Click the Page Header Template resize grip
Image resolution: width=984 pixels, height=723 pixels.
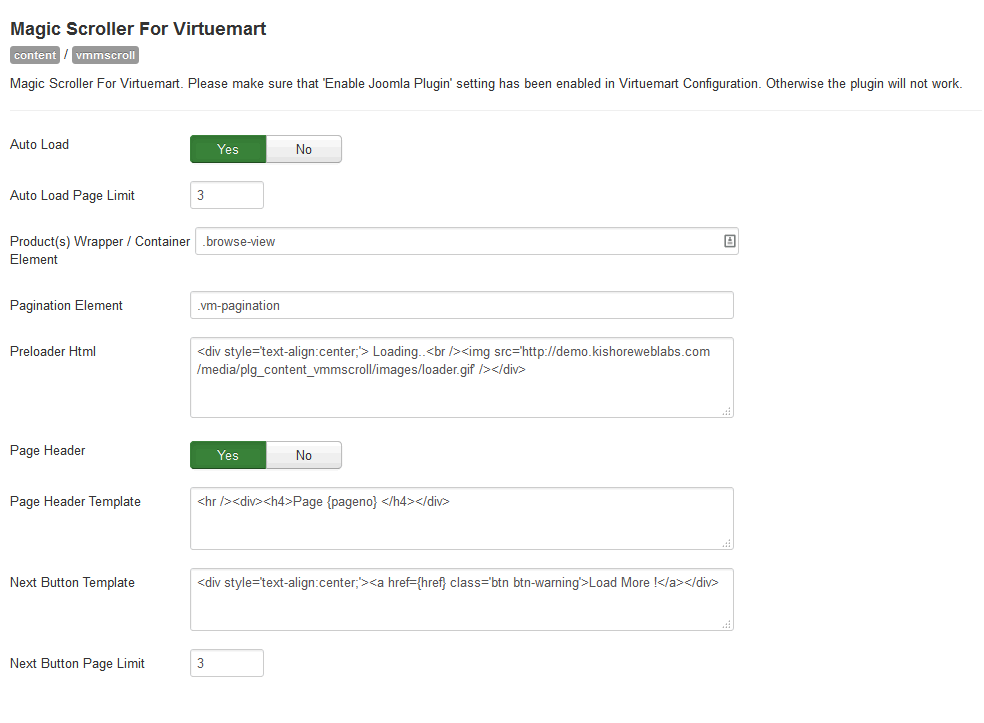coord(727,544)
